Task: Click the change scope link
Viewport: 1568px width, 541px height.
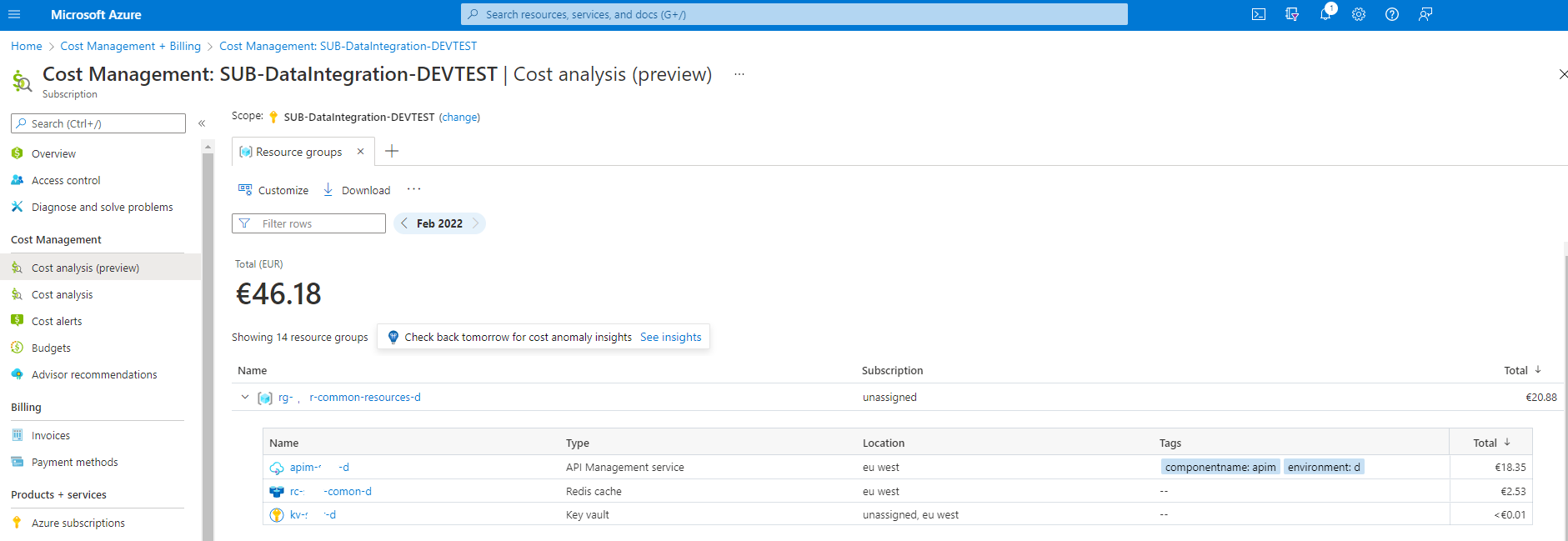Action: pyautogui.click(x=459, y=118)
